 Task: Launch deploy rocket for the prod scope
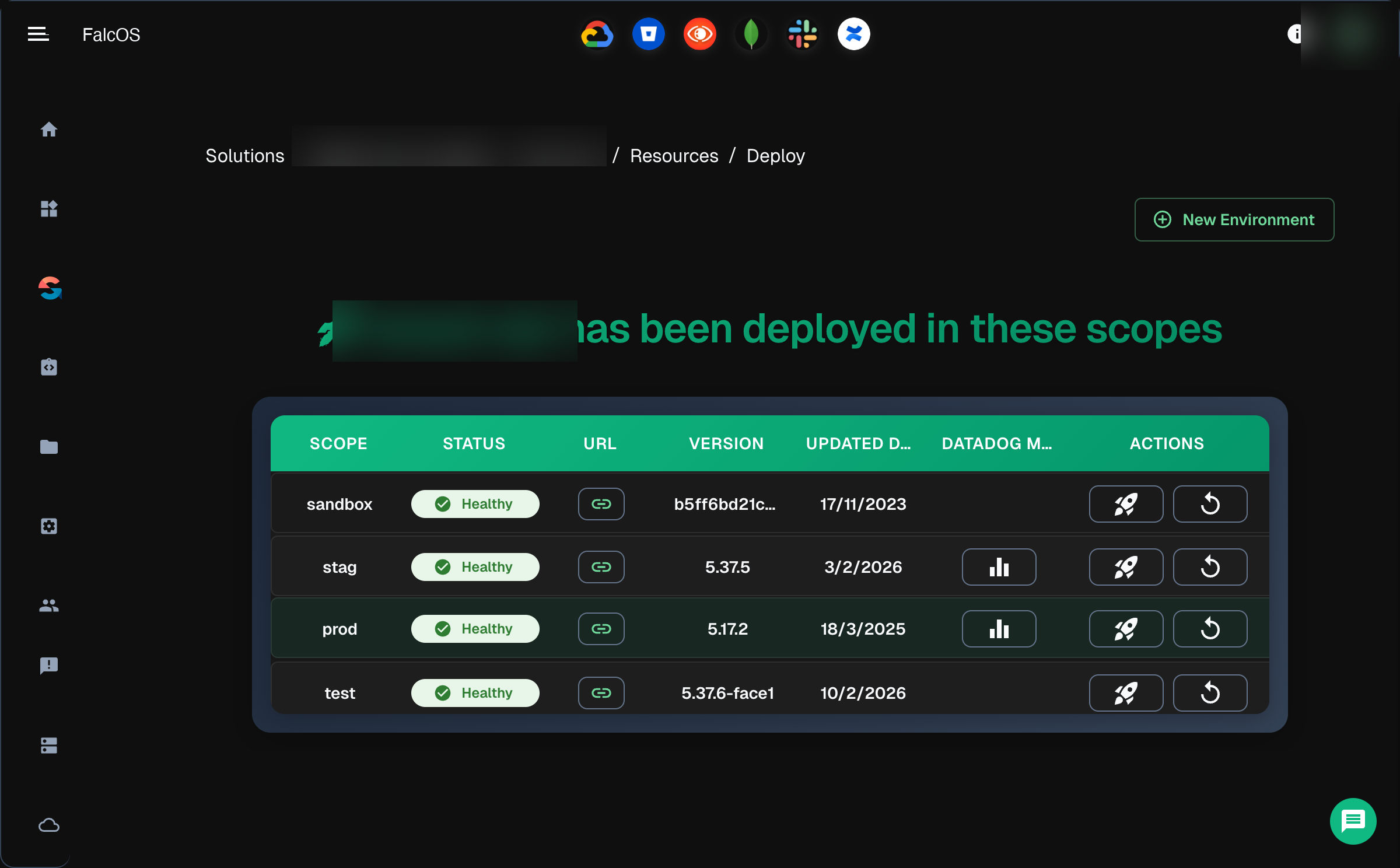pyautogui.click(x=1126, y=628)
